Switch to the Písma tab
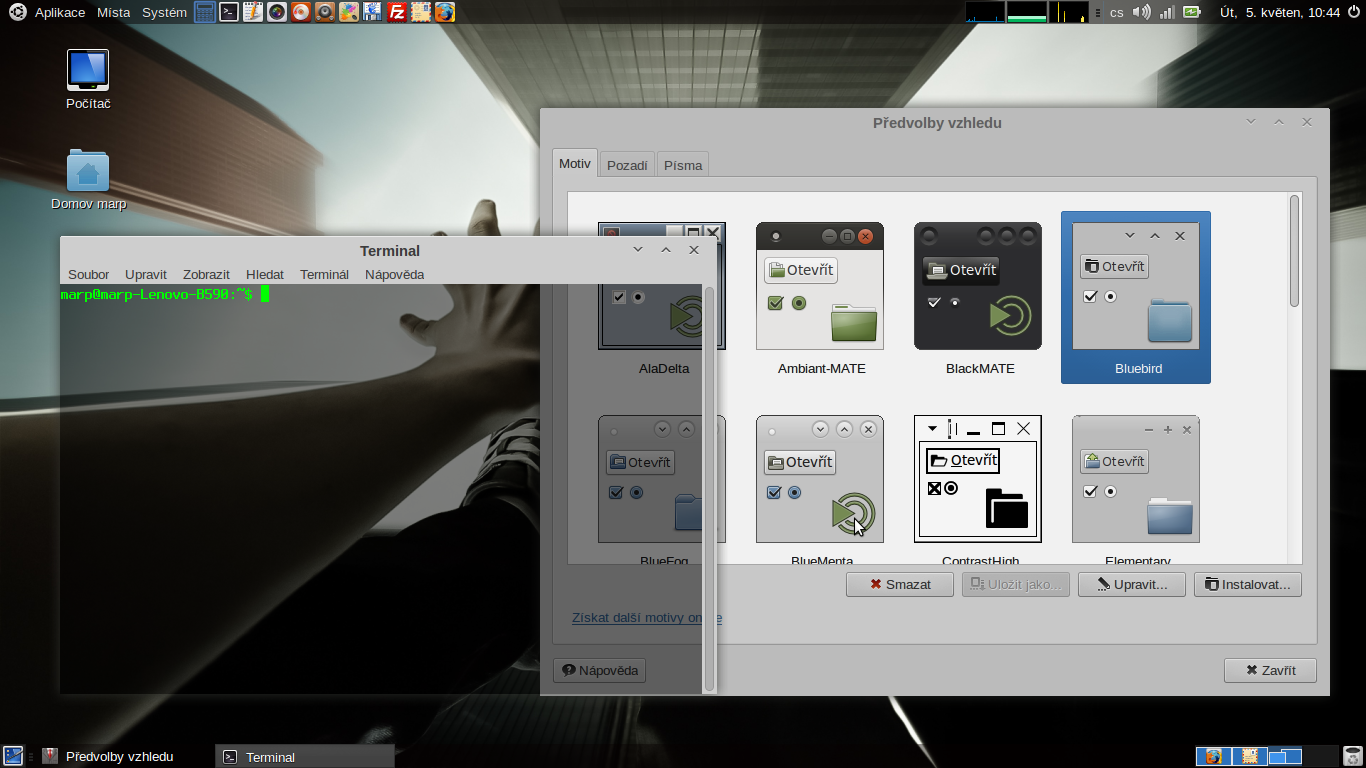The width and height of the screenshot is (1366, 768). [683, 165]
